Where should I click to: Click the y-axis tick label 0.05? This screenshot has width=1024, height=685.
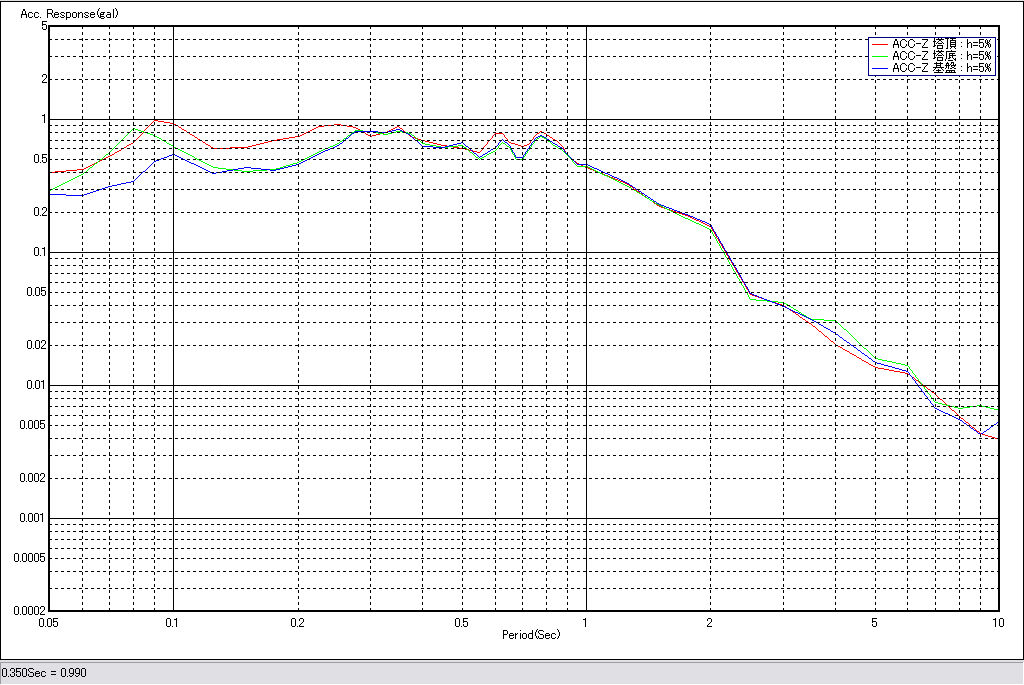point(36,293)
